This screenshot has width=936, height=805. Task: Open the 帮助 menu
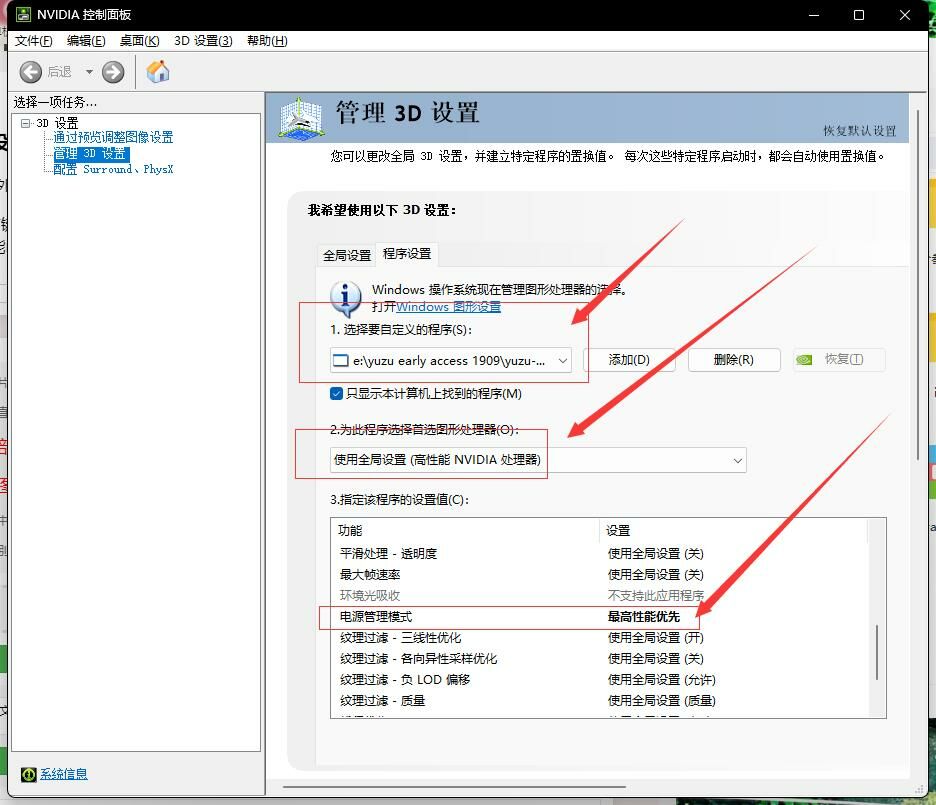coord(266,41)
